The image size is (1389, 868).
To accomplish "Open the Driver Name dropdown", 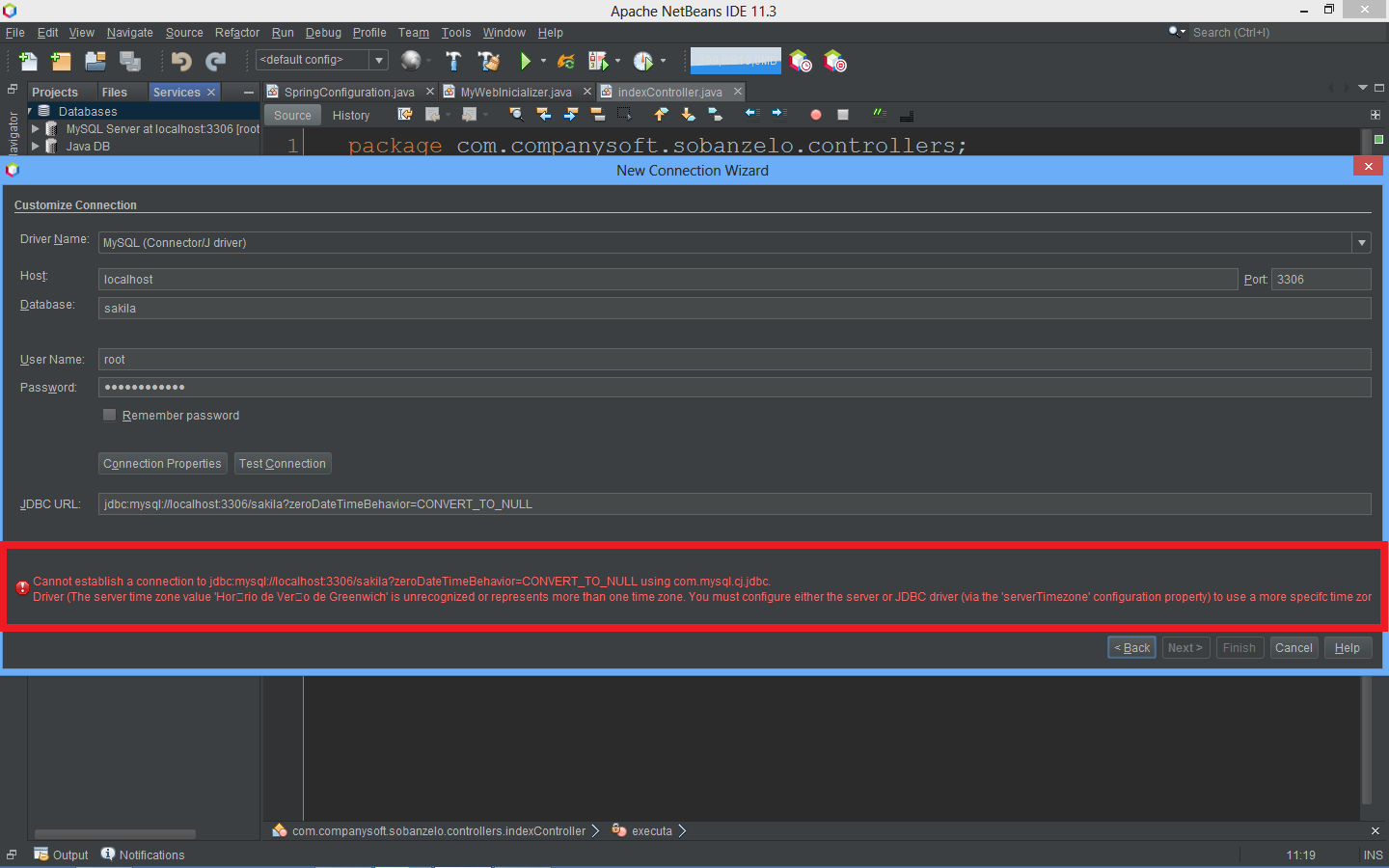I will click(1361, 242).
